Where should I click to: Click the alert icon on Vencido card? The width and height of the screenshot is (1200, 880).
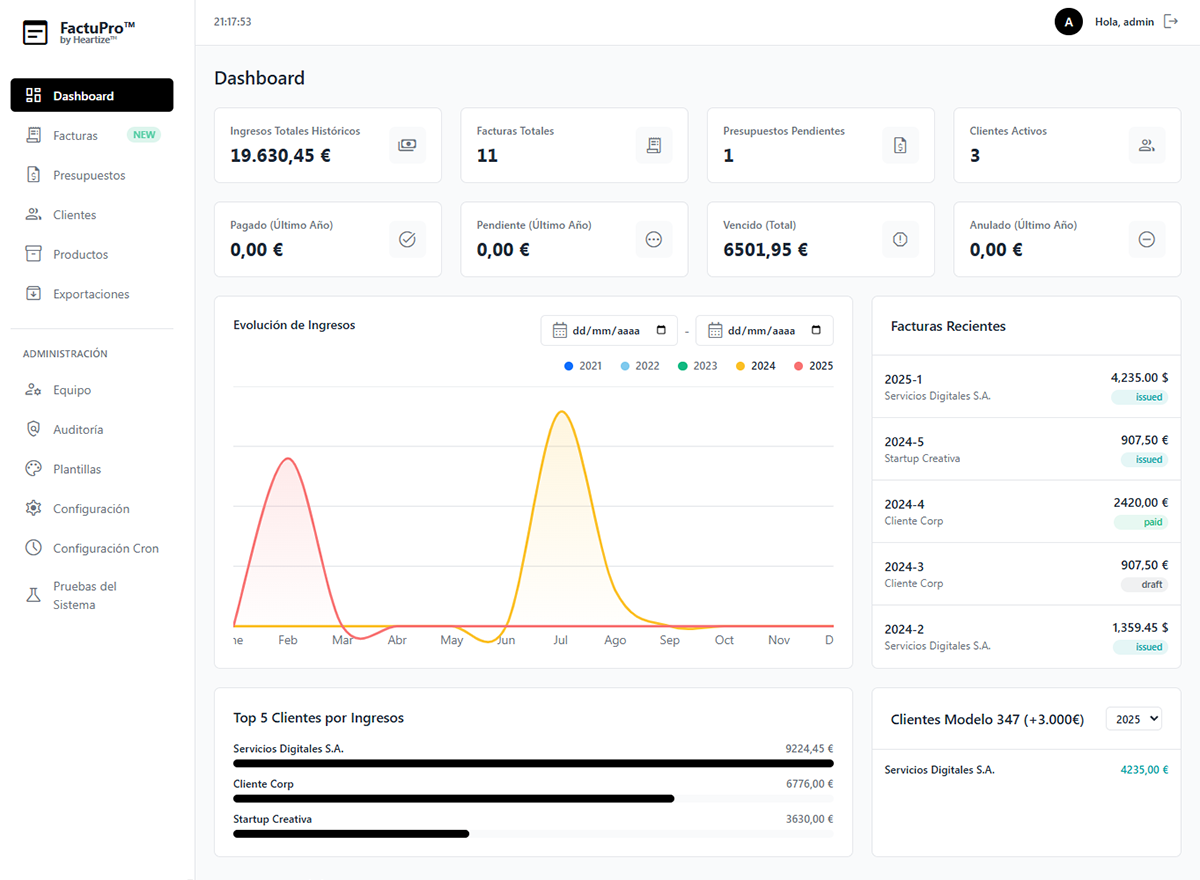[x=900, y=239]
